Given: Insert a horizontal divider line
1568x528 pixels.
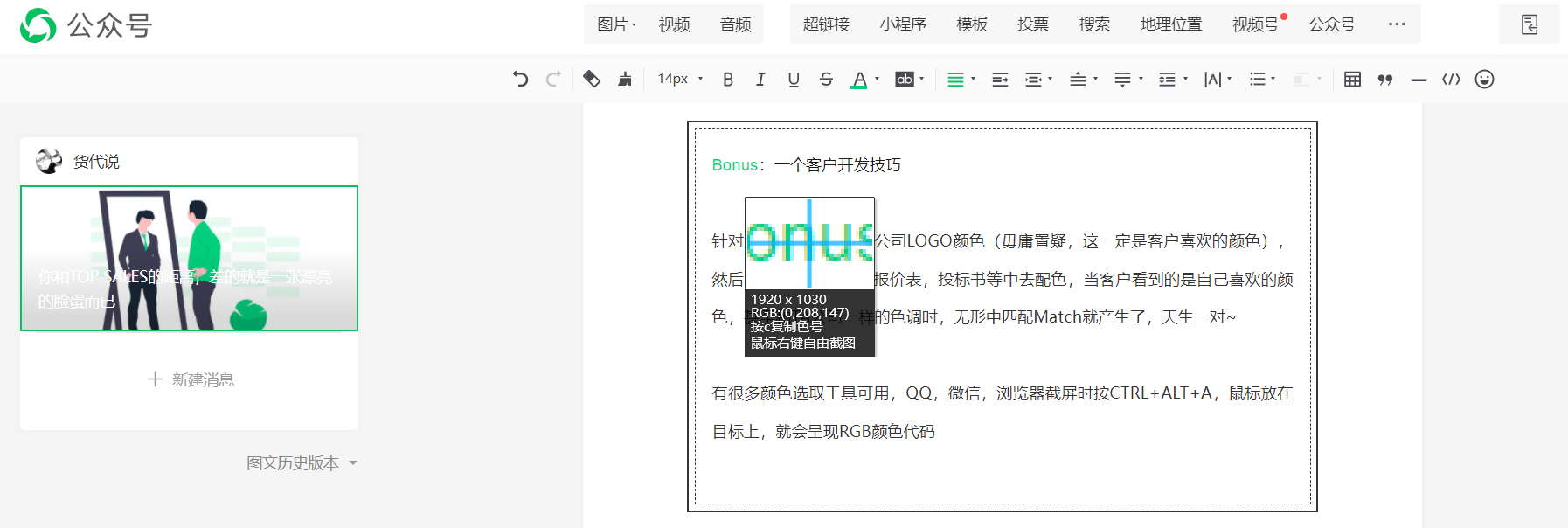Looking at the screenshot, I should (1419, 80).
